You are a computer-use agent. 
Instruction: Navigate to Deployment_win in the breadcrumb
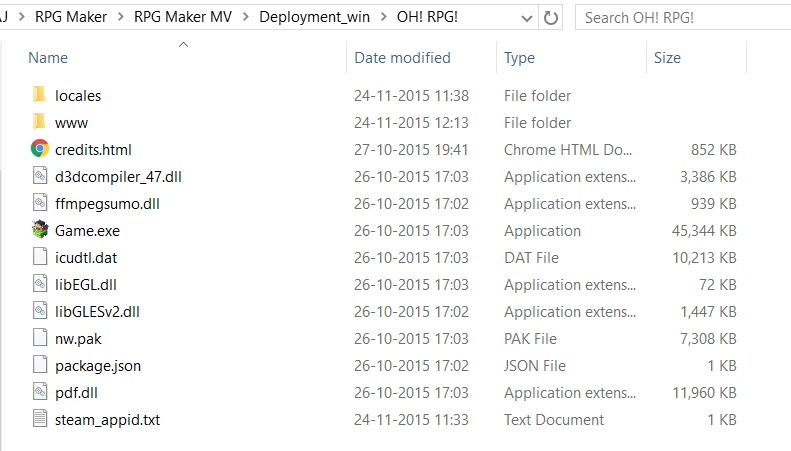pyautogui.click(x=314, y=17)
